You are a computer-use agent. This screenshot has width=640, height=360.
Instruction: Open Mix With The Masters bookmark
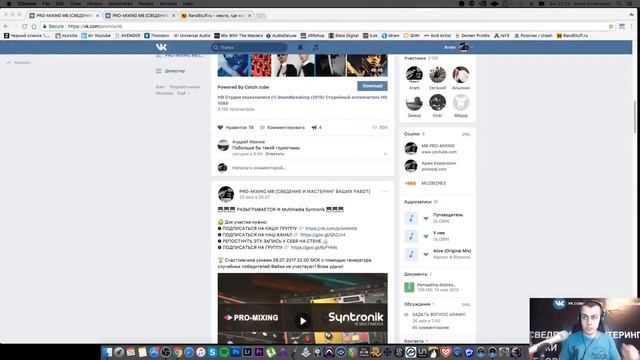tap(239, 36)
